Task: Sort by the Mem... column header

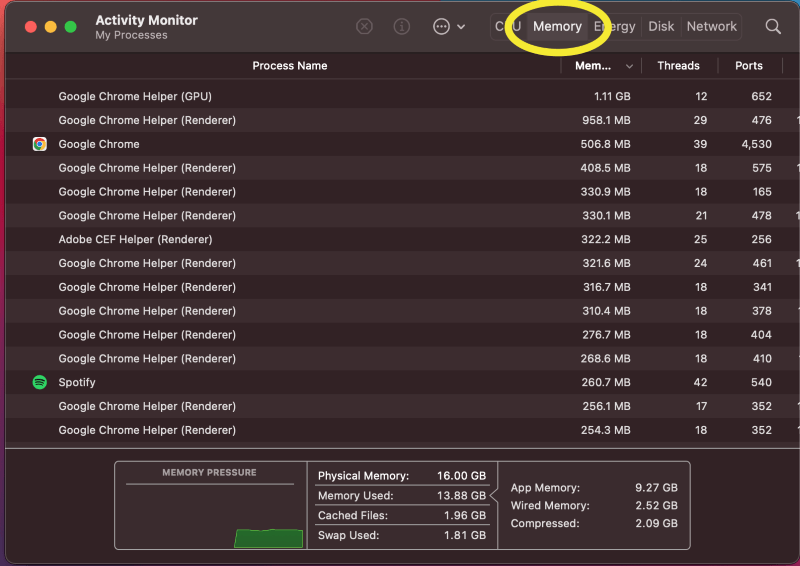Action: tap(592, 65)
